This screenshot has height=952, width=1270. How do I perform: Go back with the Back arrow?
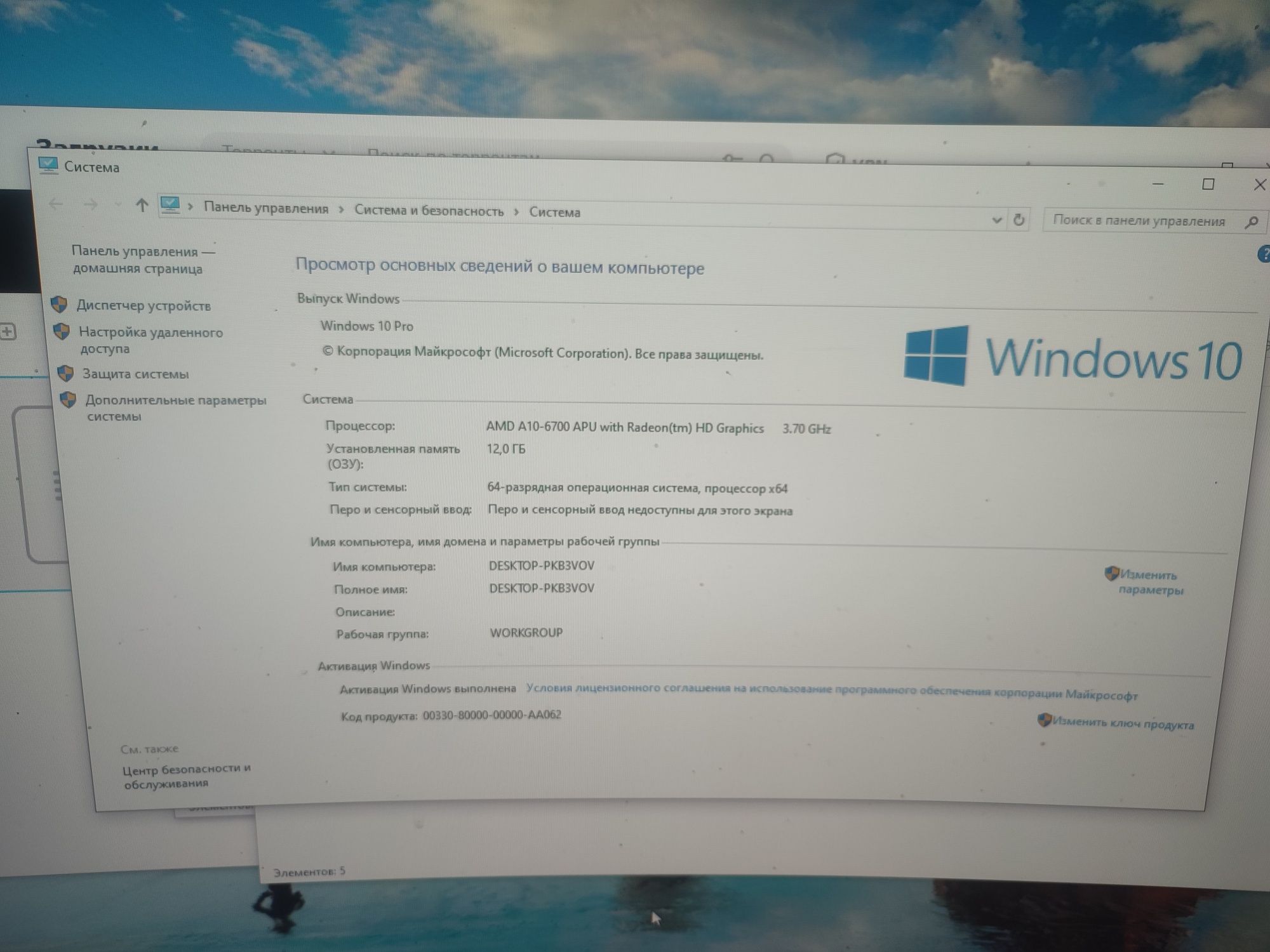pyautogui.click(x=56, y=204)
